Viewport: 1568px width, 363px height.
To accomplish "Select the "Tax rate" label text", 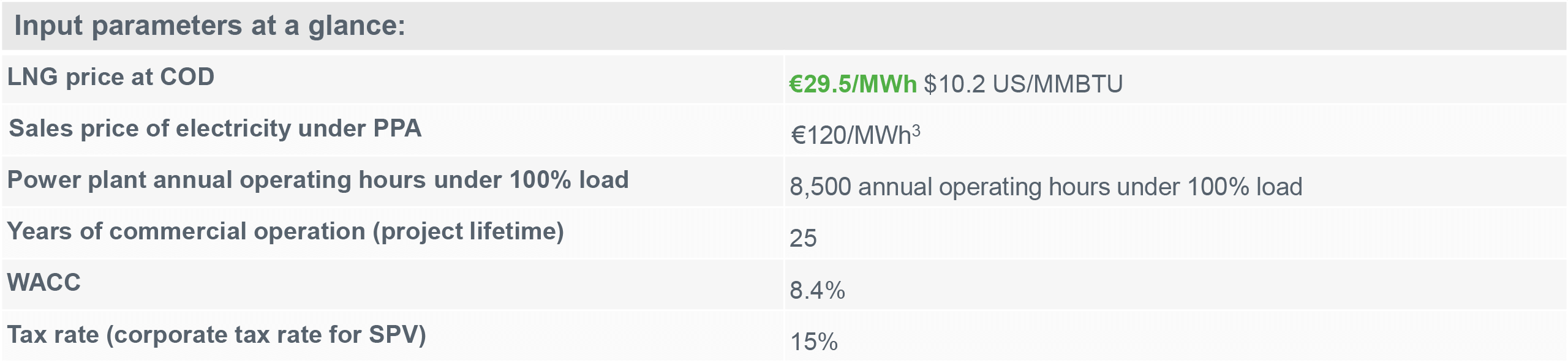I will [53, 335].
